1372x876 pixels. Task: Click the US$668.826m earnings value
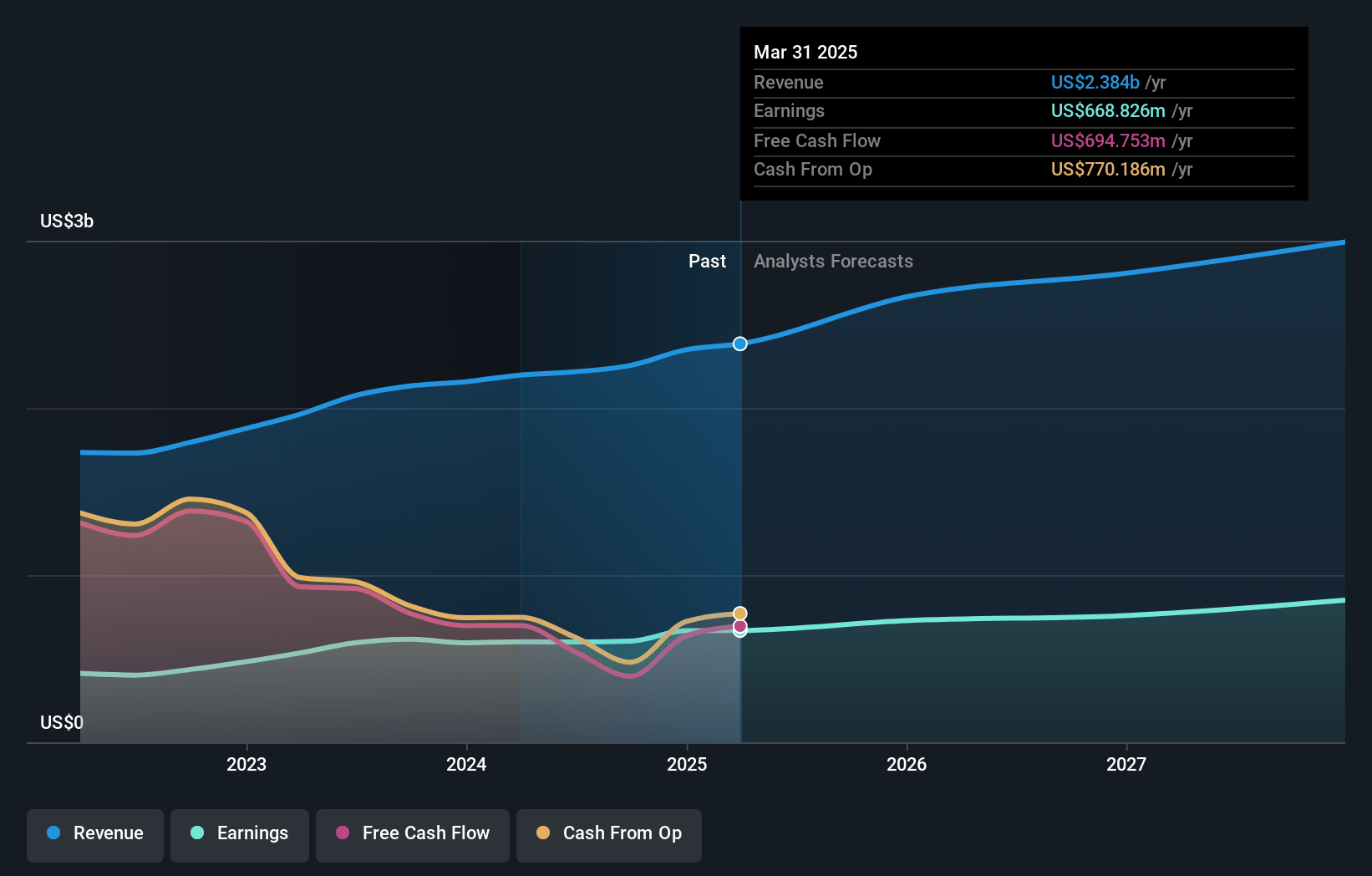(x=1108, y=110)
